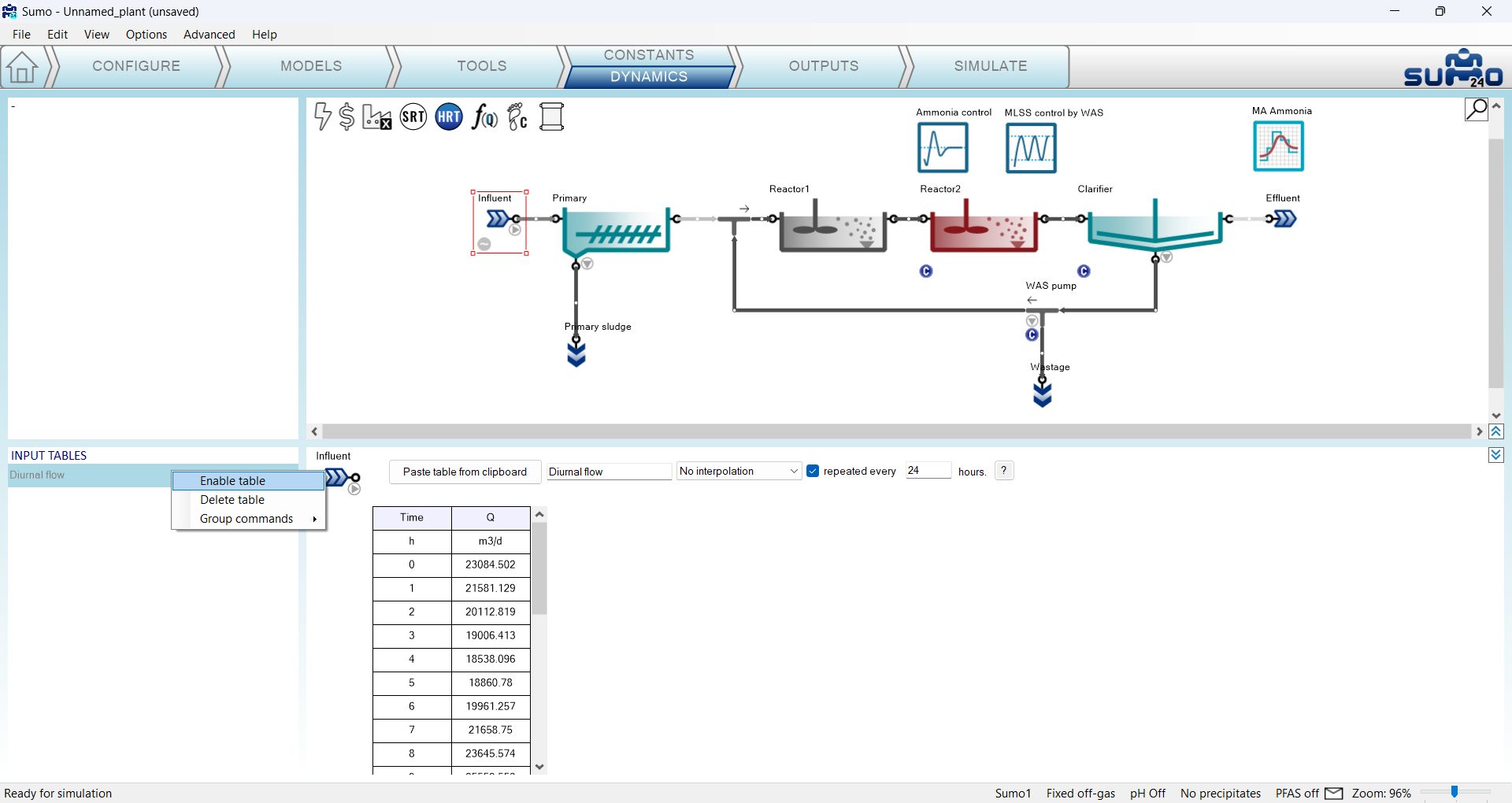Viewport: 1512px width, 803px height.
Task: Go to the Home screen icon
Action: click(22, 67)
